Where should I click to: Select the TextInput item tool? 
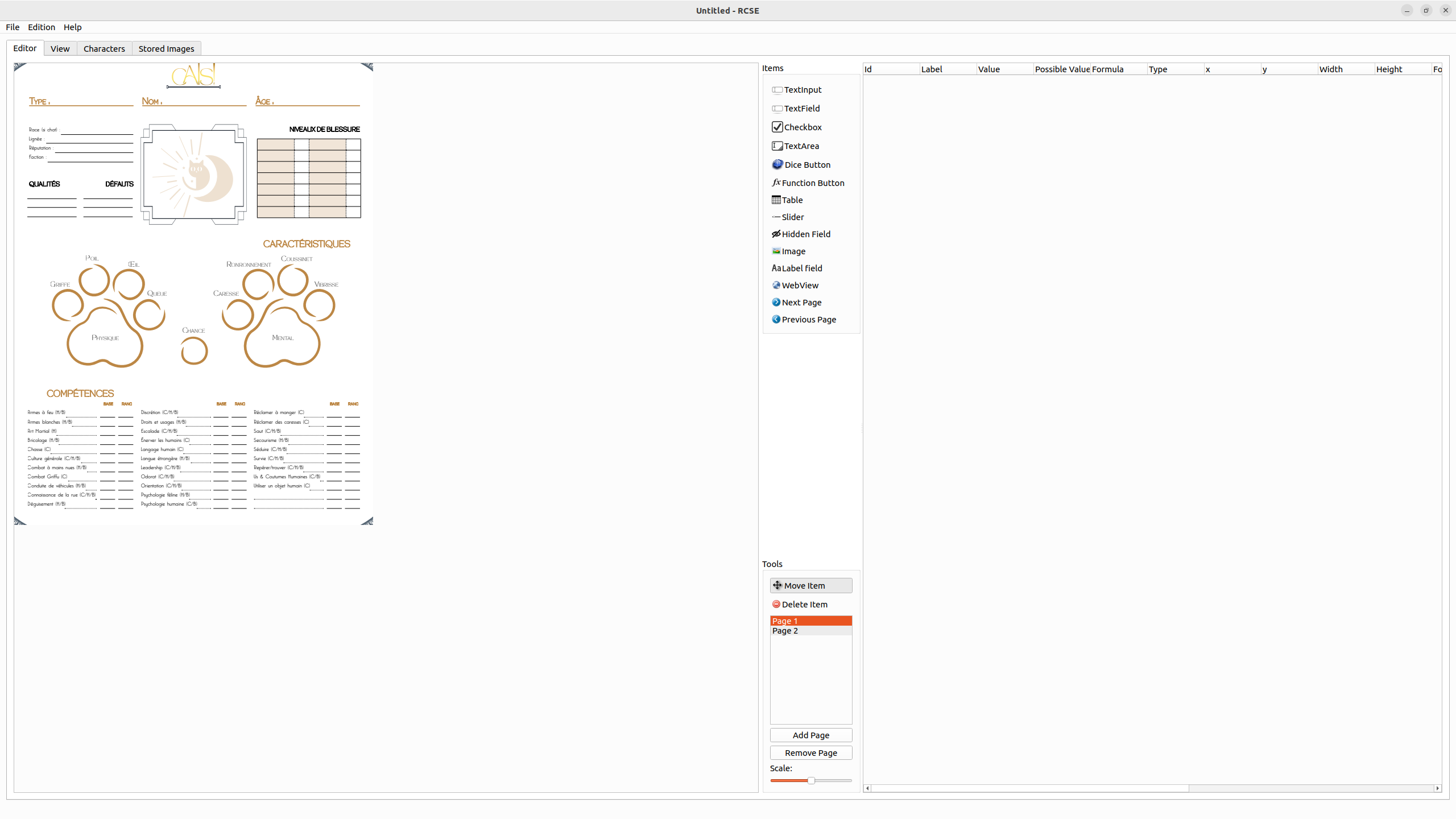pyautogui.click(x=802, y=89)
